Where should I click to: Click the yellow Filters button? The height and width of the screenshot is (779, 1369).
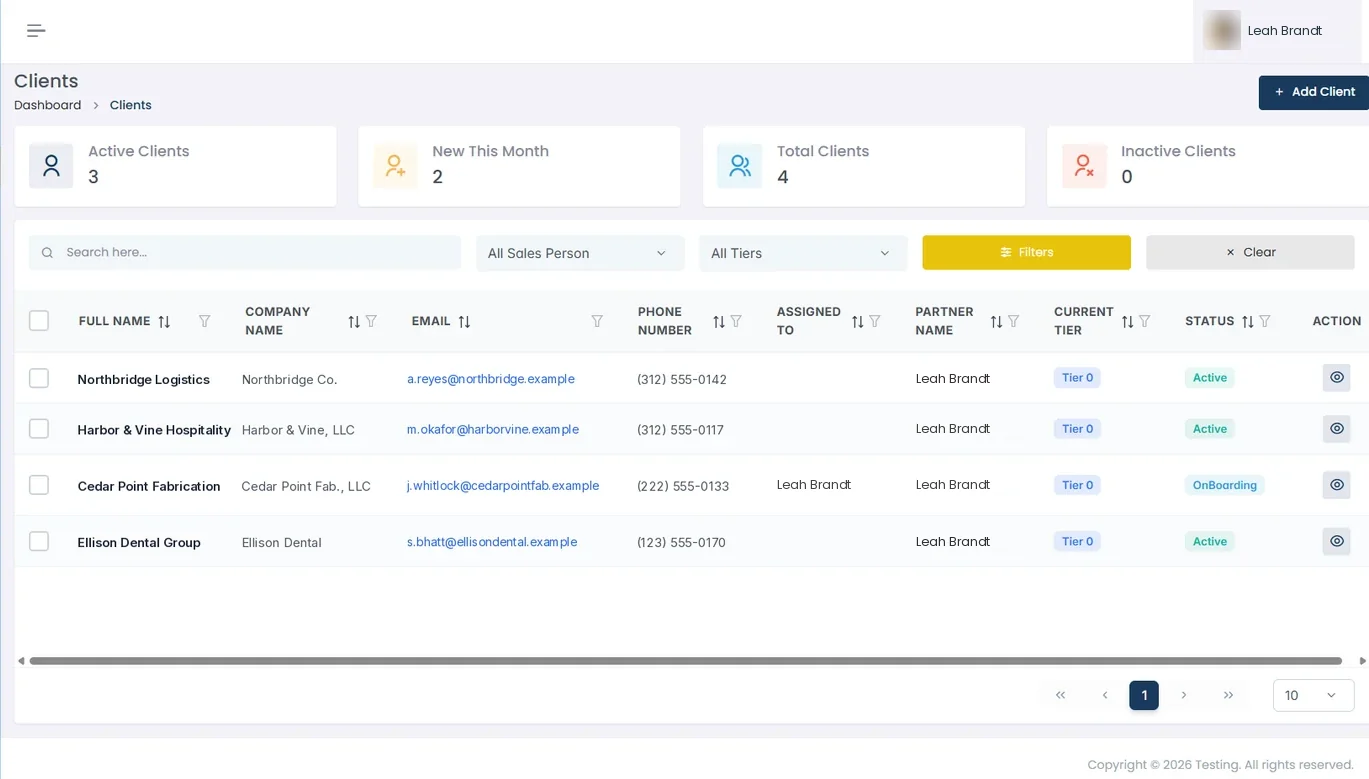pyautogui.click(x=1026, y=253)
